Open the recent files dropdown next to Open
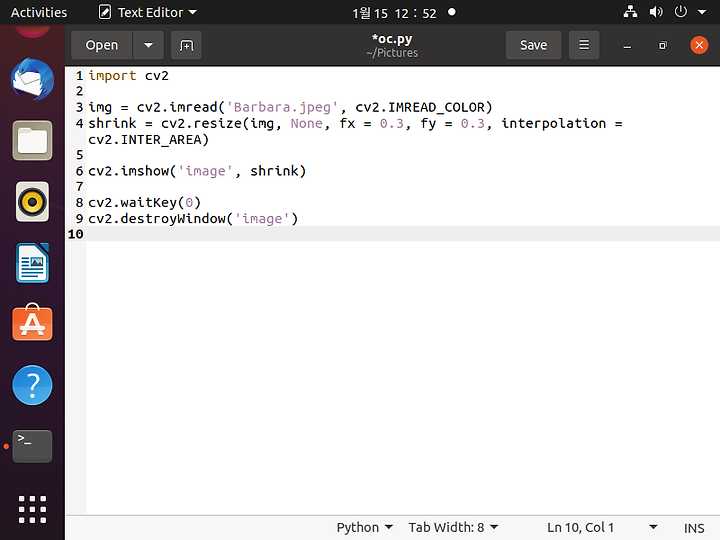This screenshot has width=720, height=540. point(148,45)
